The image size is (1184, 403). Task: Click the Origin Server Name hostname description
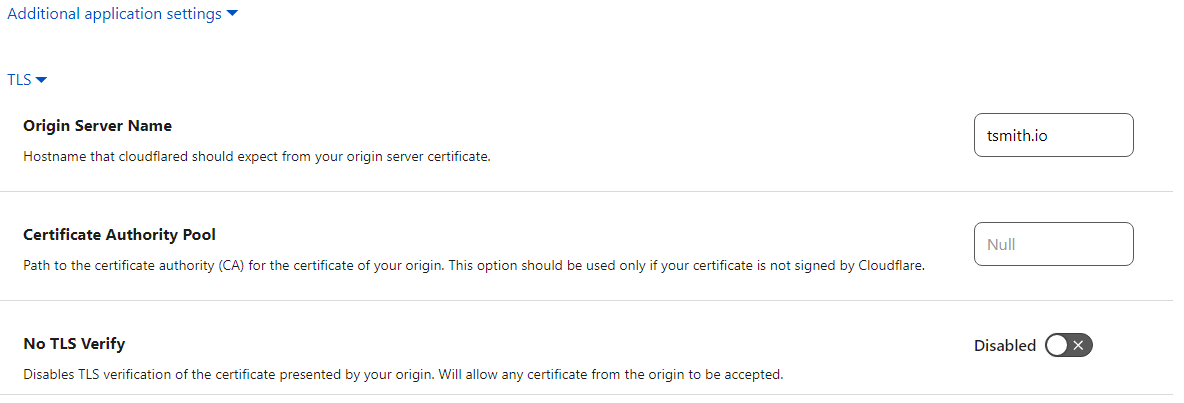click(256, 157)
